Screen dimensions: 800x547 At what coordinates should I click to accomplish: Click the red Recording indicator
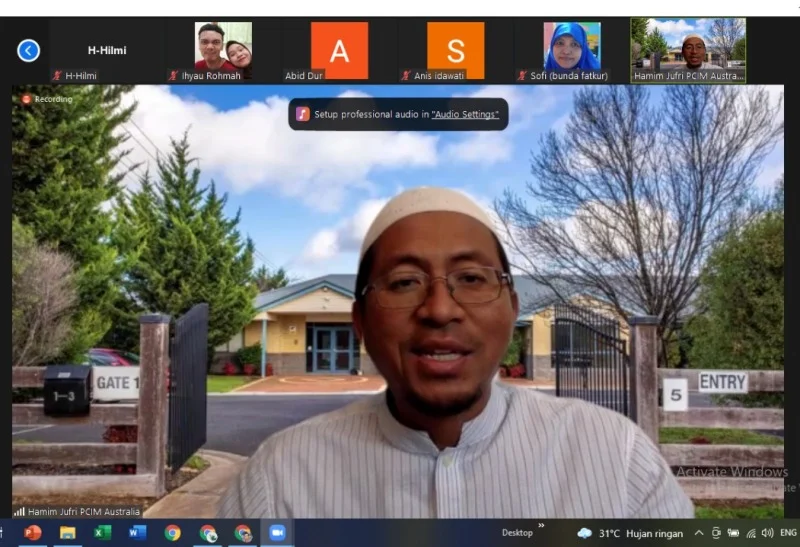click(x=47, y=99)
